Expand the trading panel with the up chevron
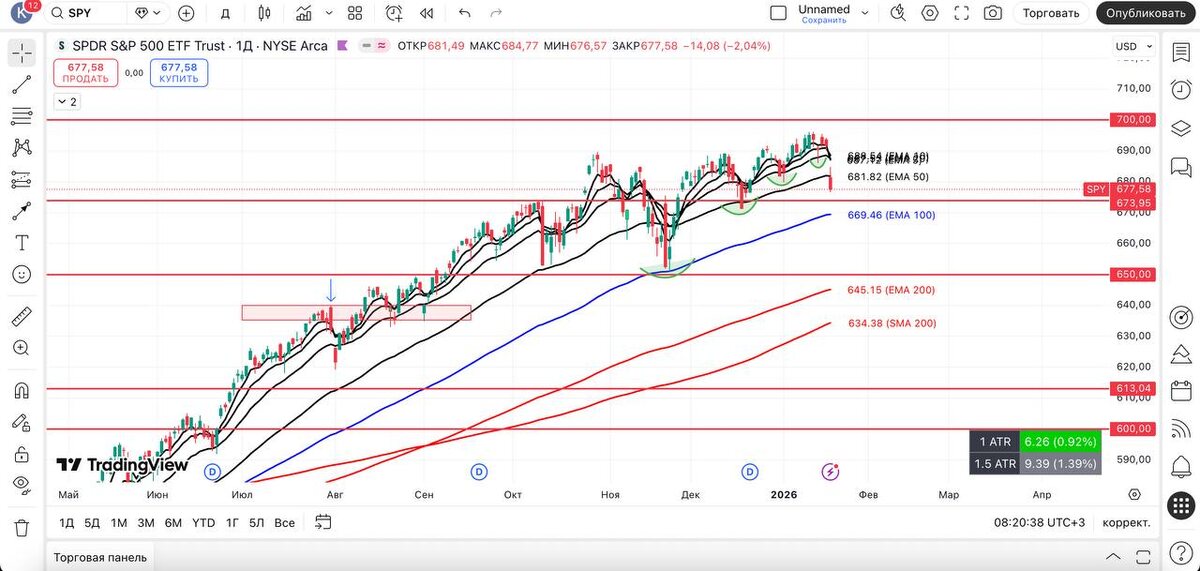Screen dimensions: 1200x571 coord(1113,557)
